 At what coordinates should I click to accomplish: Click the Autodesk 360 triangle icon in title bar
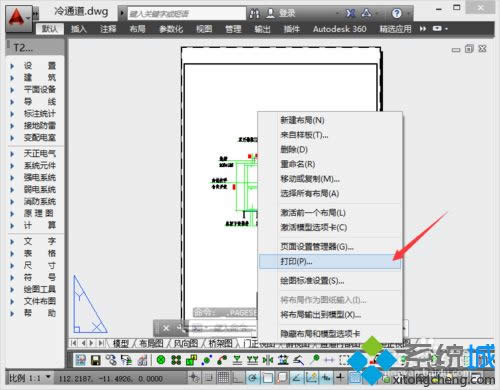[366, 13]
